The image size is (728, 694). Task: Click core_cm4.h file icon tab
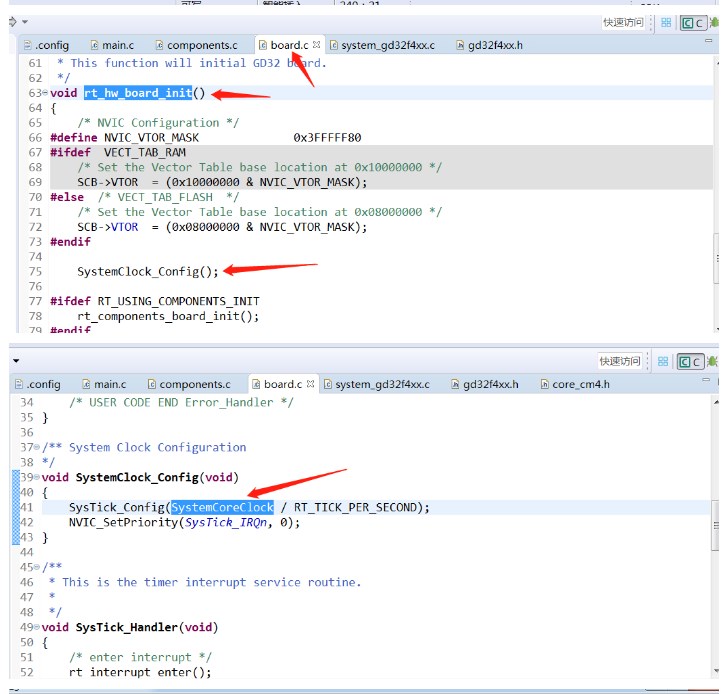(545, 384)
